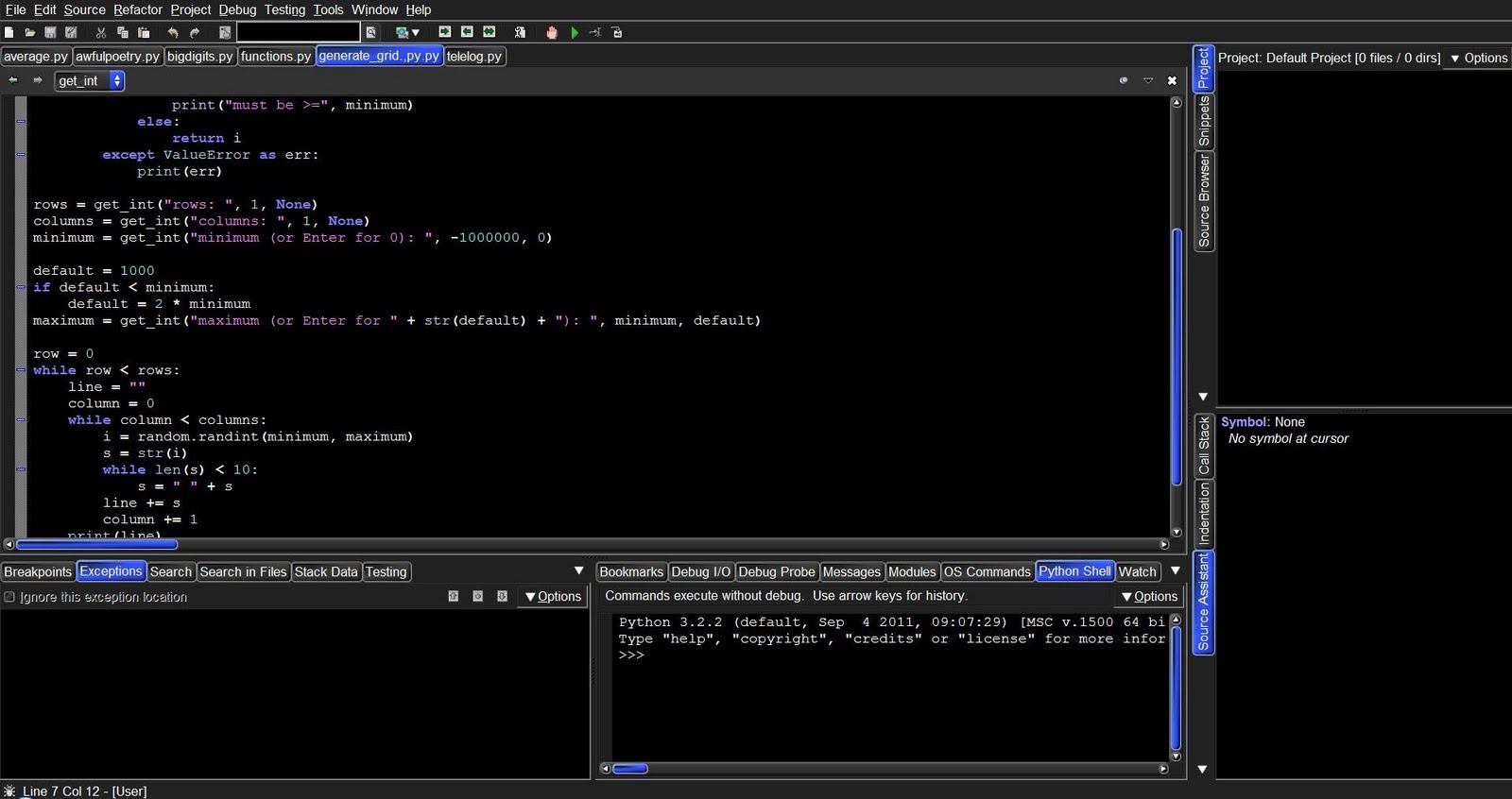The width and height of the screenshot is (1512, 799).
Task: Click the editor horizontal scrollbar thumb
Action: click(x=97, y=544)
